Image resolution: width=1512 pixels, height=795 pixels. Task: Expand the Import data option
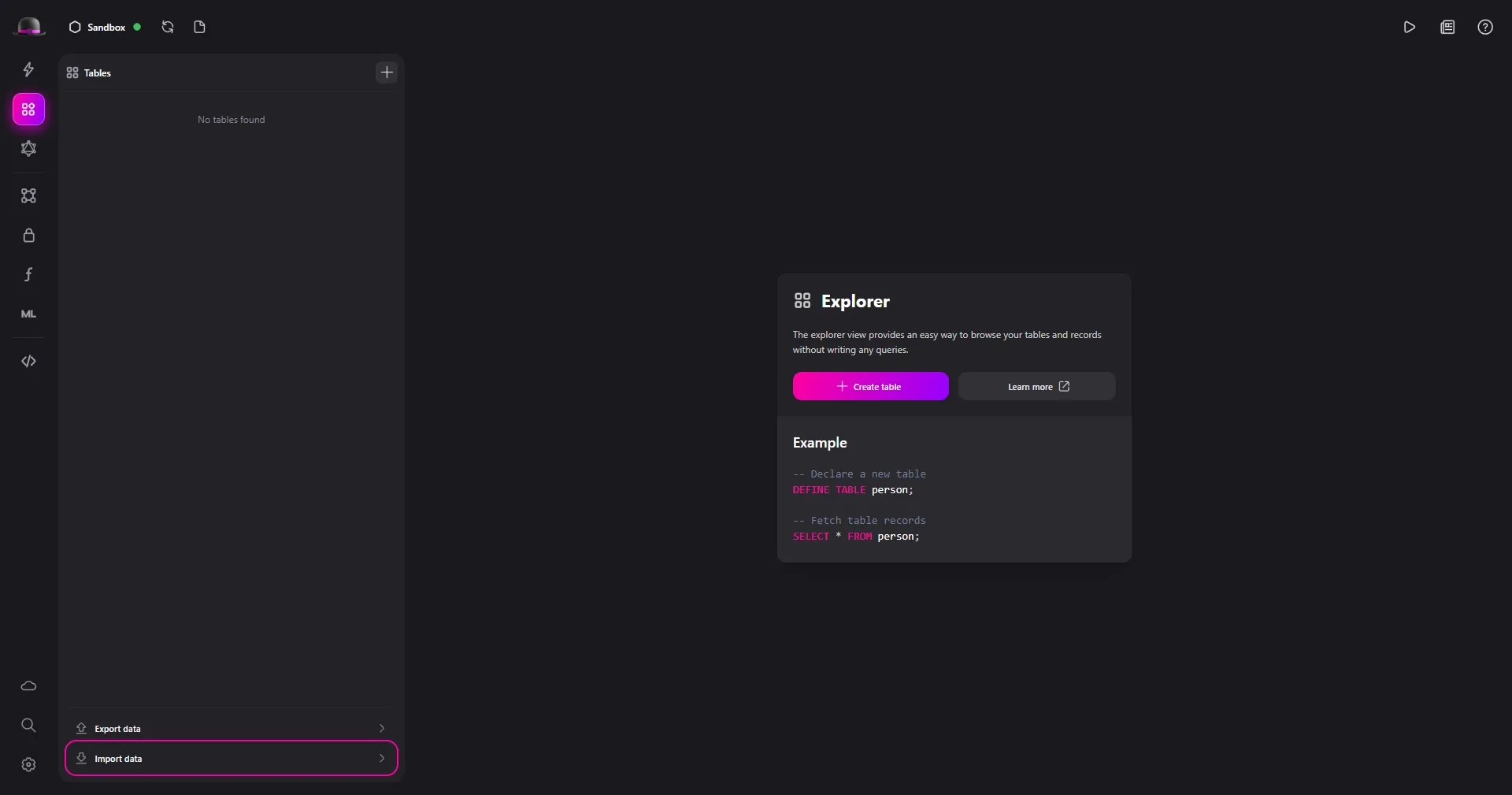coord(231,759)
